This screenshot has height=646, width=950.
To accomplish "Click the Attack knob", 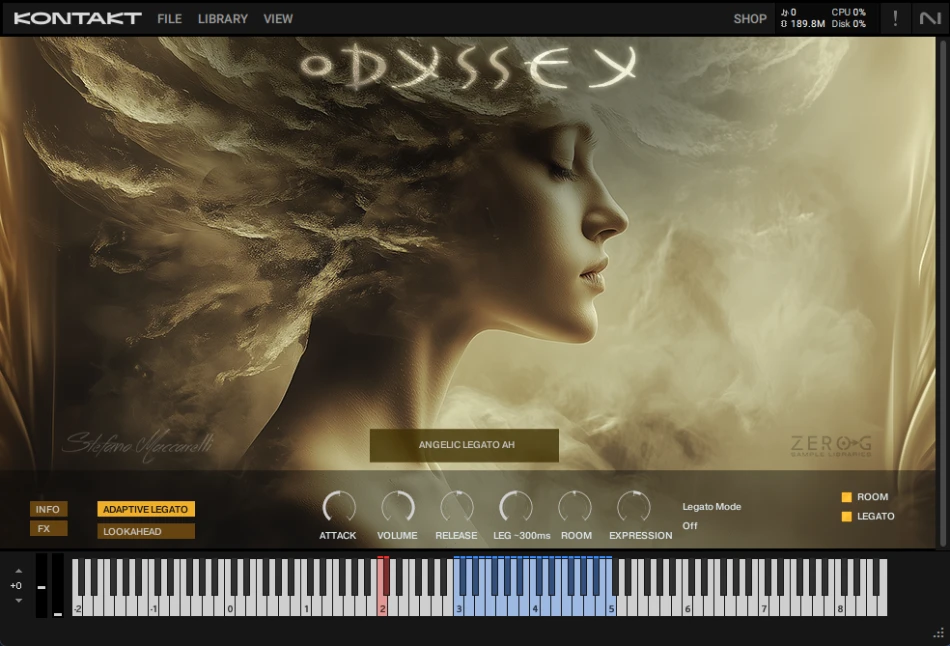I will tap(338, 507).
